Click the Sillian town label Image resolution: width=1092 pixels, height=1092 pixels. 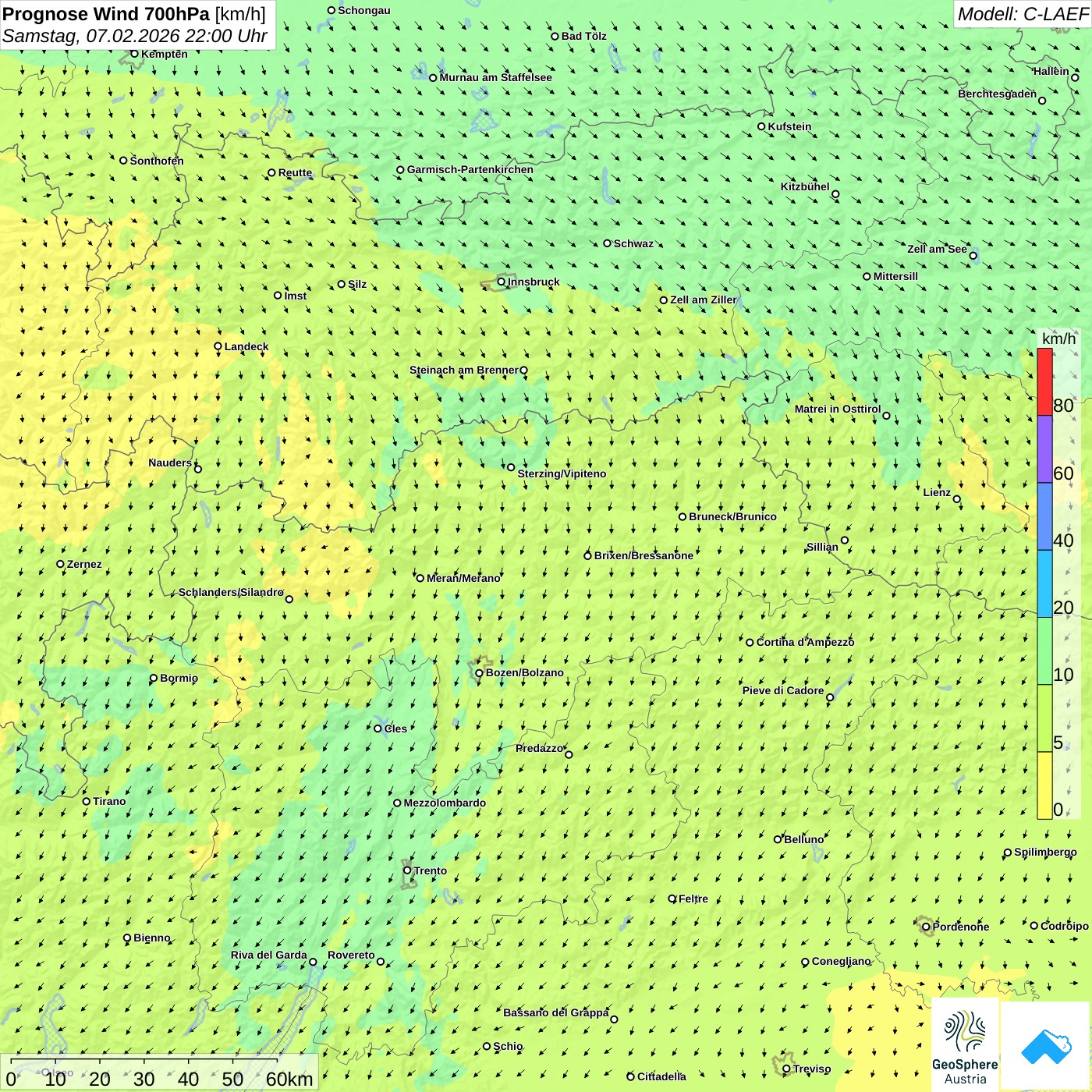tap(822, 547)
